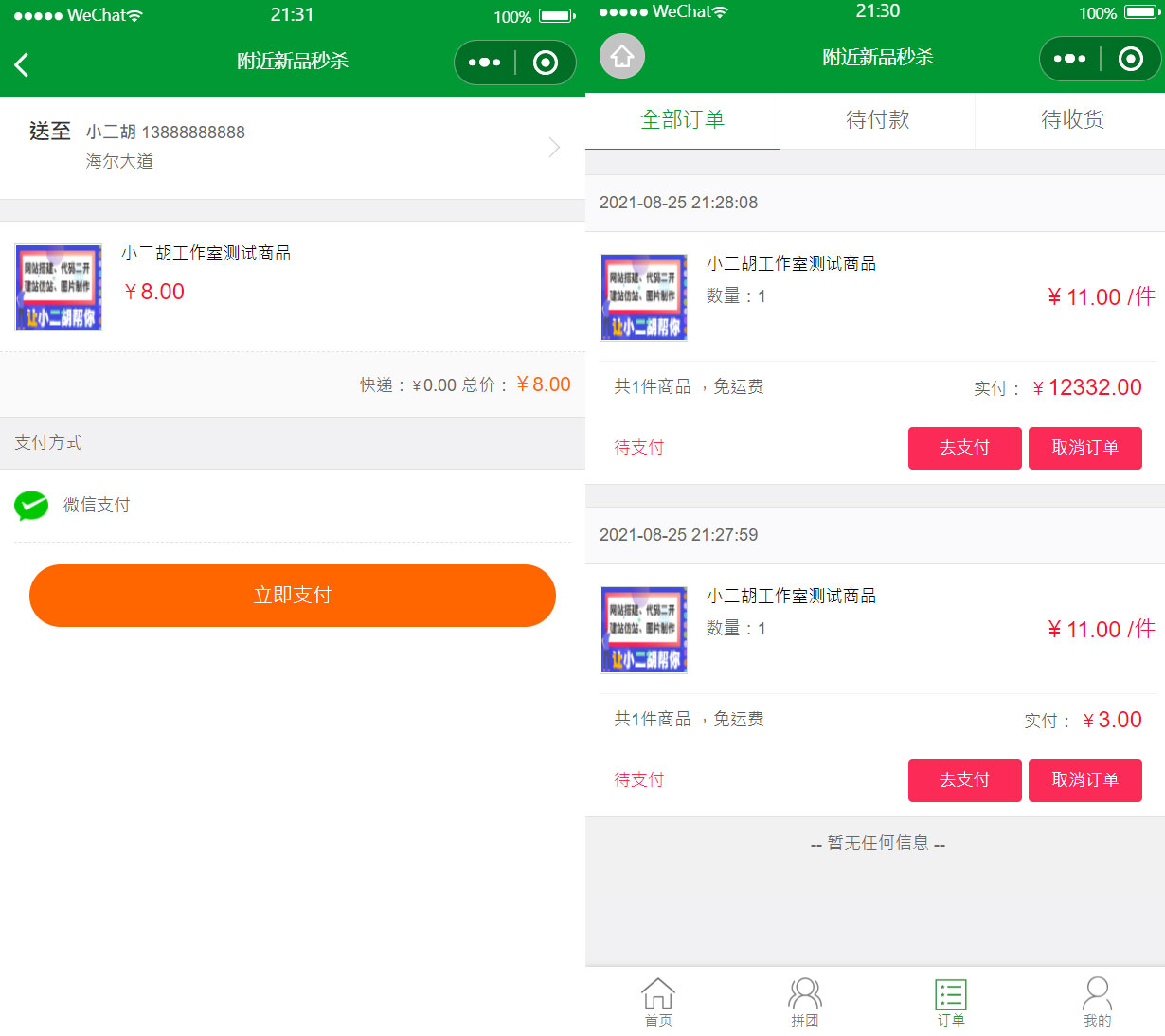Open product thumbnail in 21:28:08 order
The height and width of the screenshot is (1036, 1165).
[x=644, y=297]
